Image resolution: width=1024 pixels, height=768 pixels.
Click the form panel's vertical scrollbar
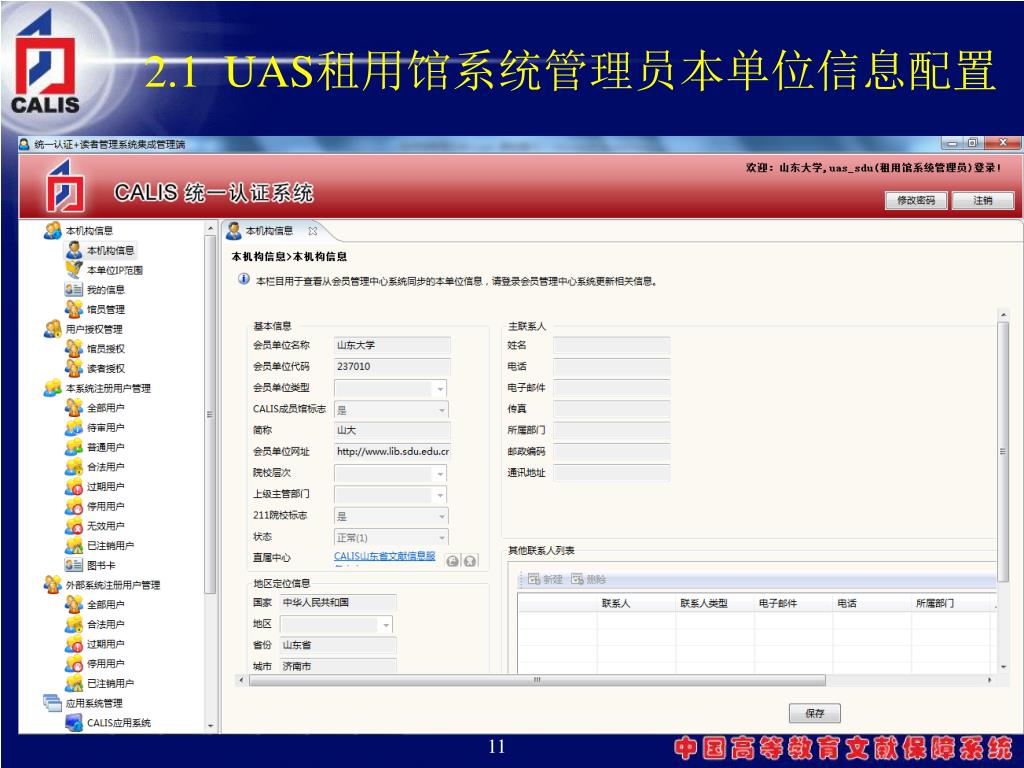[x=1002, y=451]
